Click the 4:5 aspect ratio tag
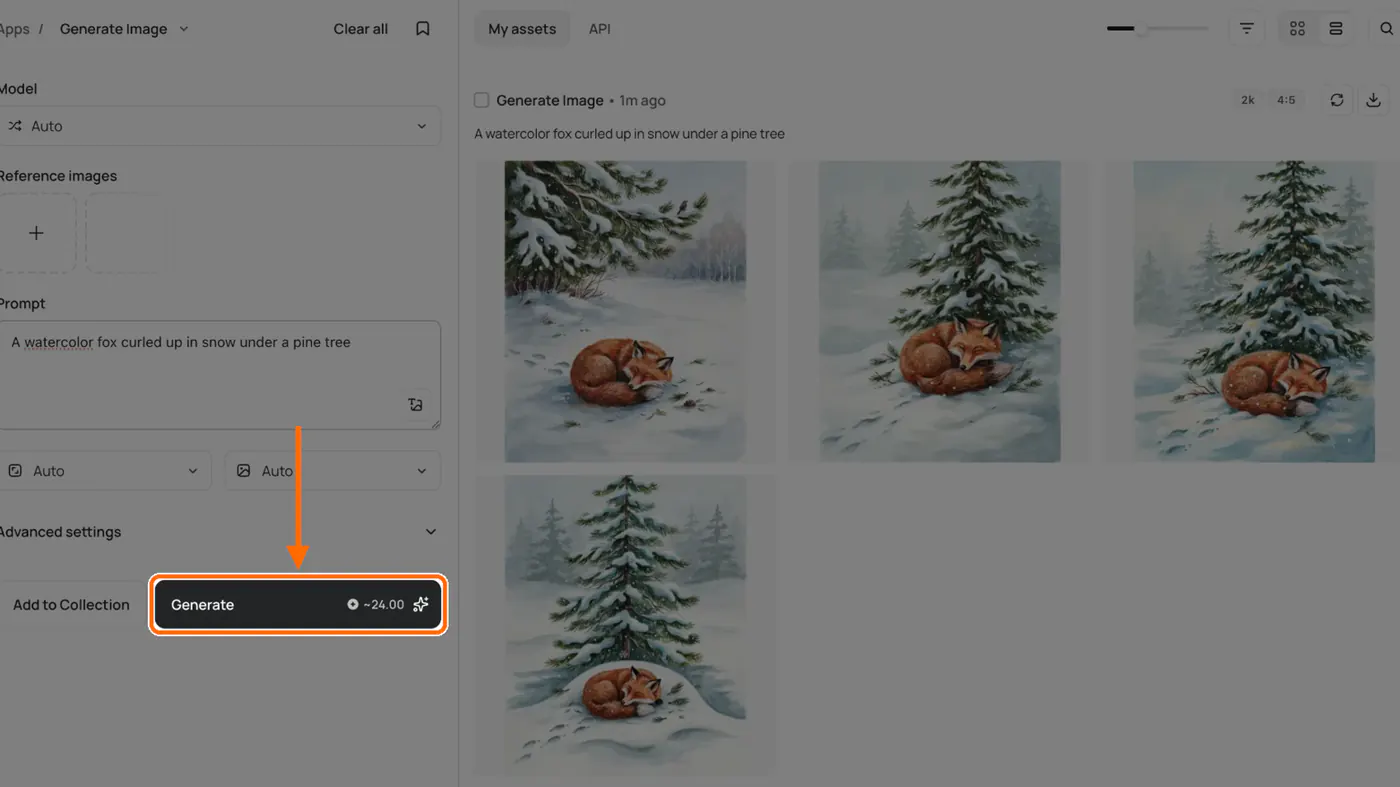The image size is (1400, 787). [x=1286, y=100]
